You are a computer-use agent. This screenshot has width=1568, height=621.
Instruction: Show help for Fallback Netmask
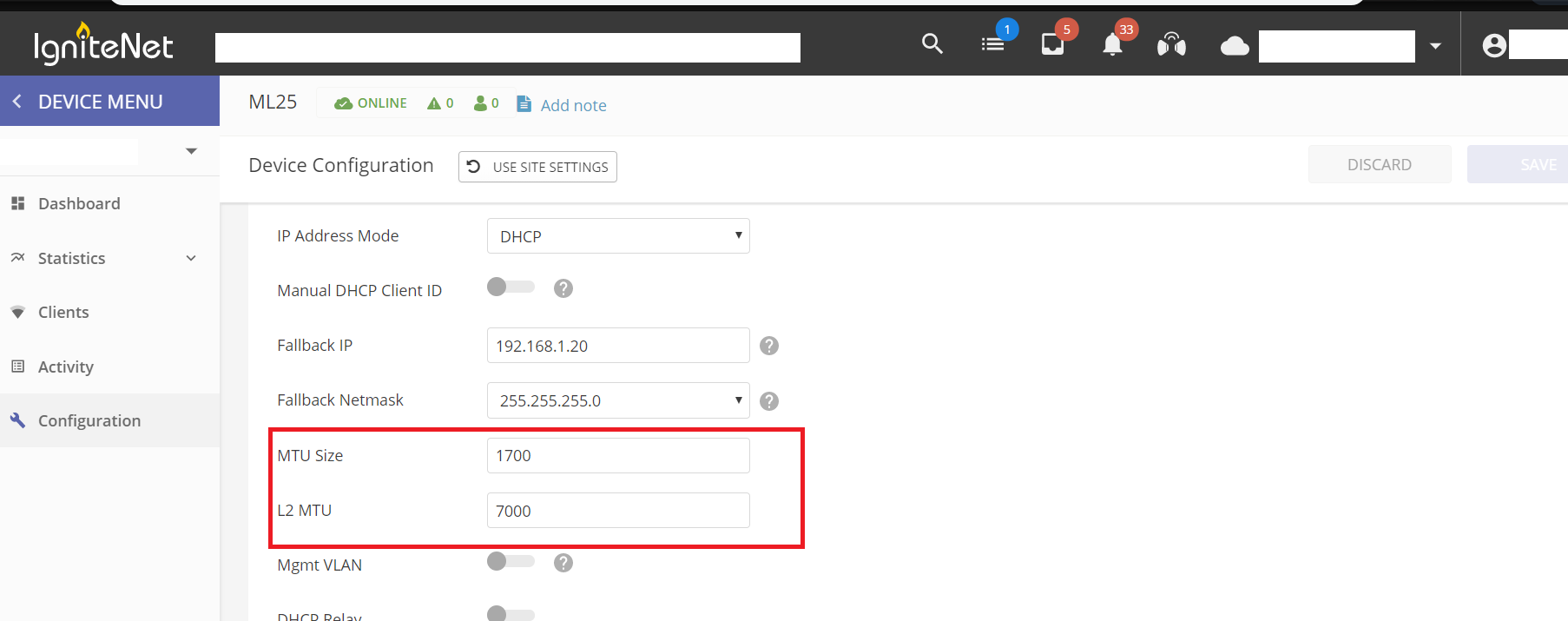coord(769,401)
